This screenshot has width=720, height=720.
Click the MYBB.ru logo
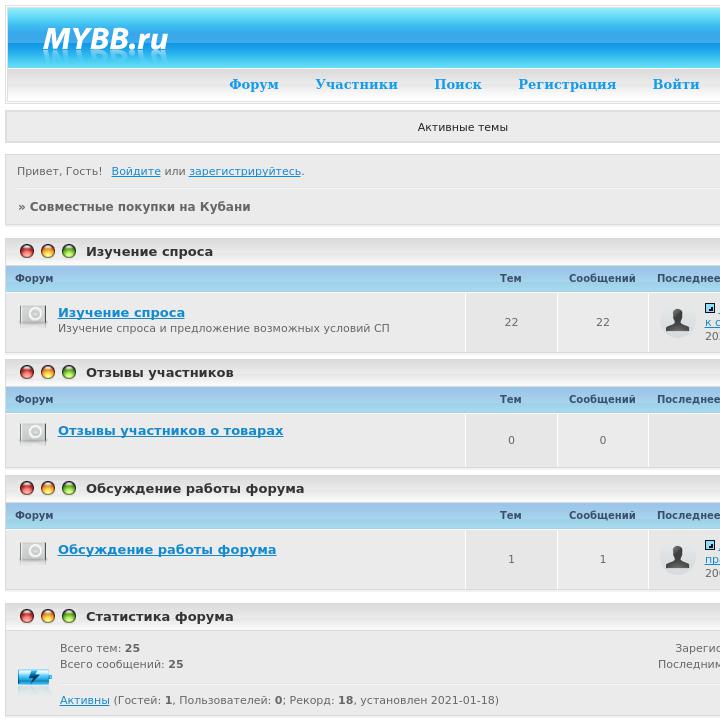(x=106, y=39)
